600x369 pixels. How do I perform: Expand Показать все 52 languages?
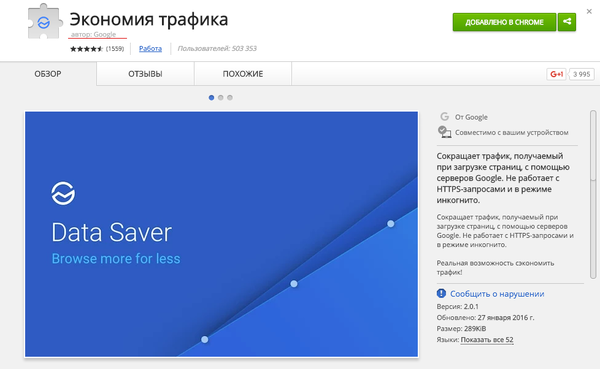coord(487,340)
